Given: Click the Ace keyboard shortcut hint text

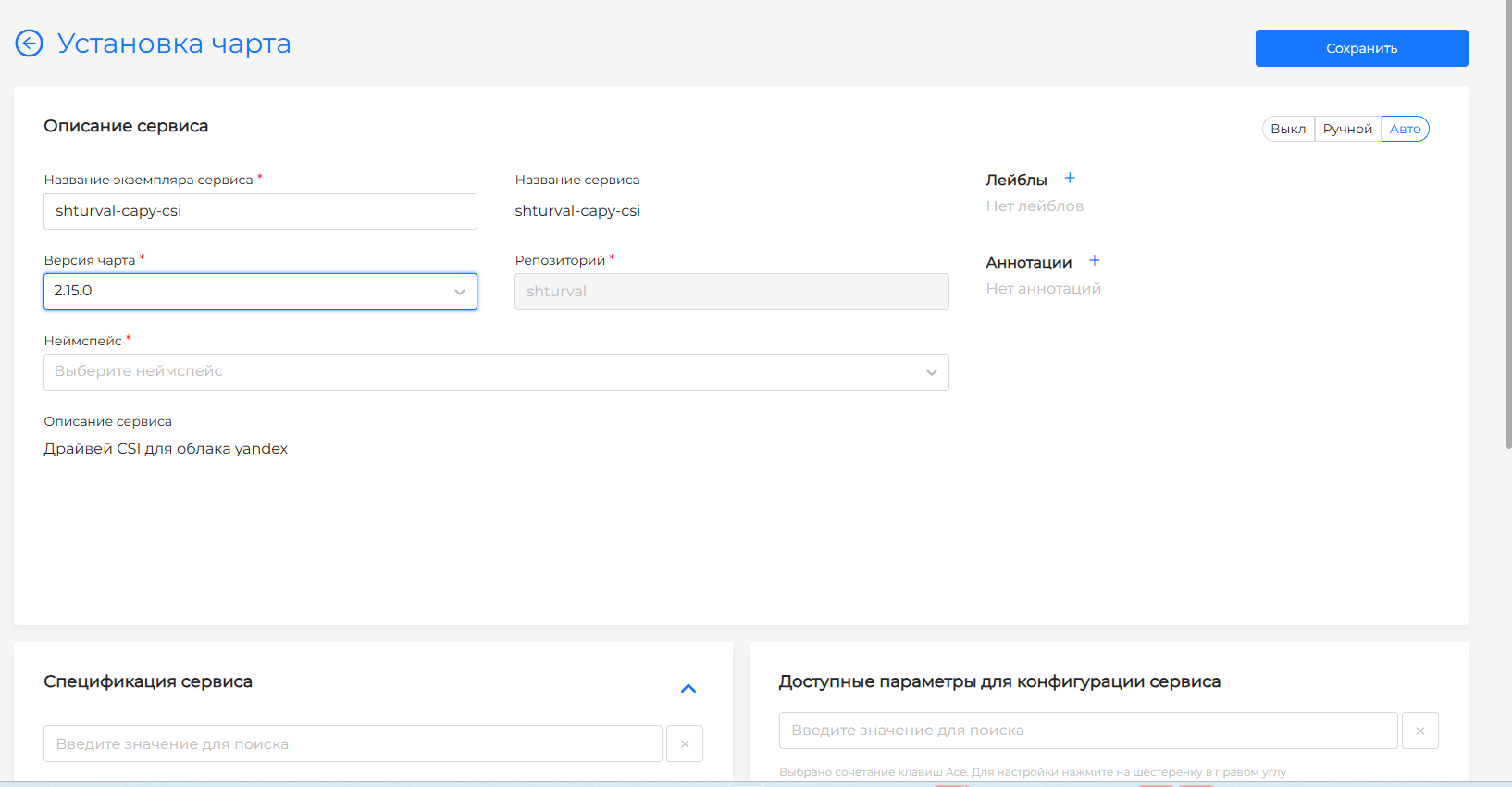Looking at the screenshot, I should tap(1033, 772).
